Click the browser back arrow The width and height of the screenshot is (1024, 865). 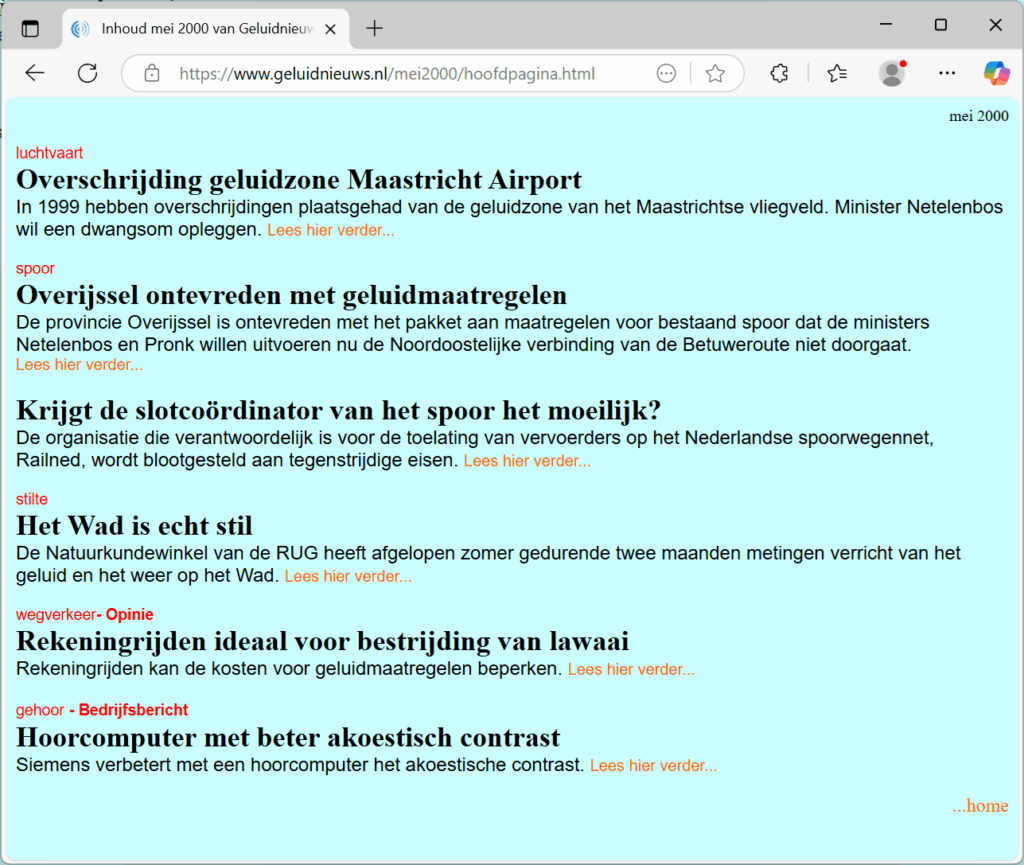point(35,73)
